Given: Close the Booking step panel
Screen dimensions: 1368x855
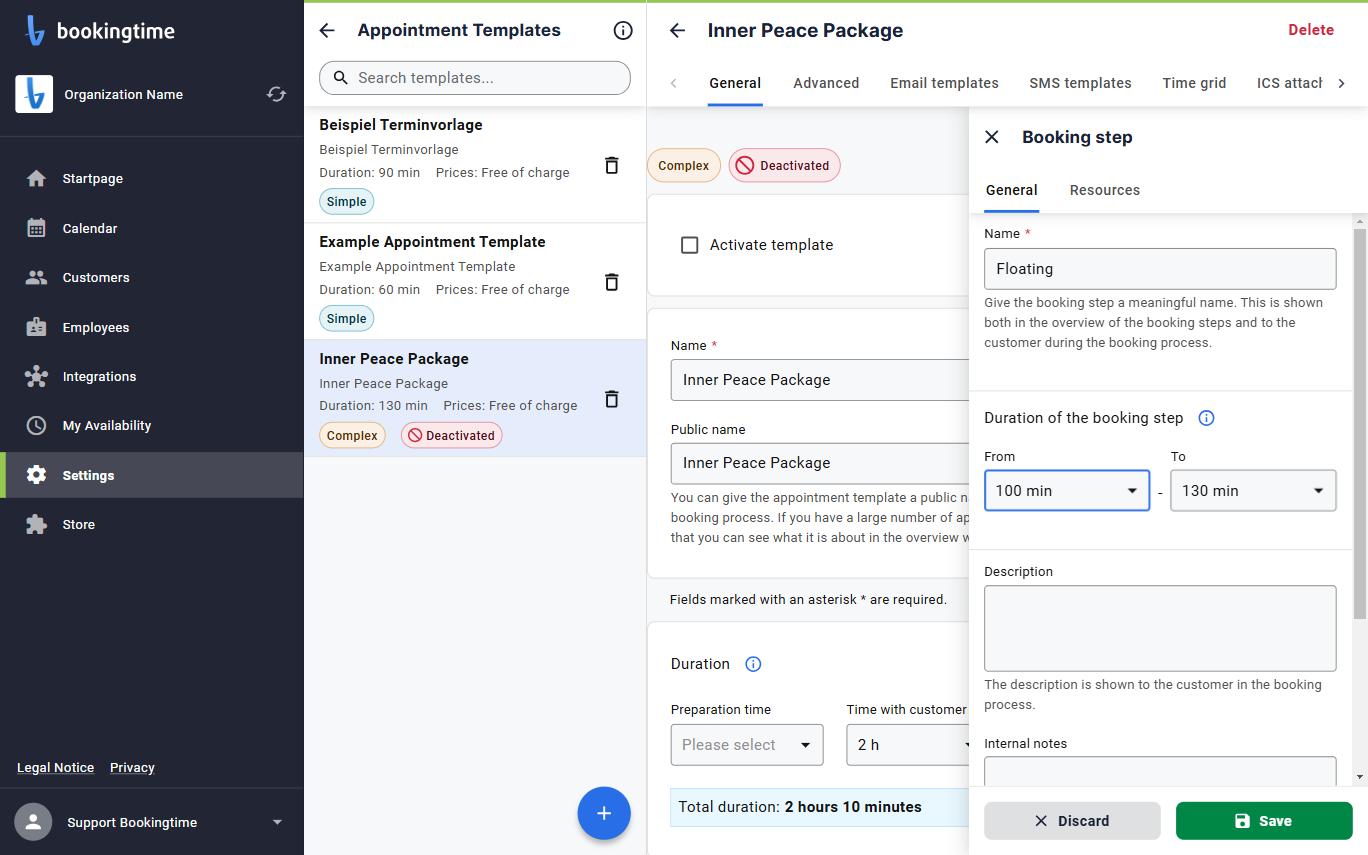Looking at the screenshot, I should click(992, 137).
